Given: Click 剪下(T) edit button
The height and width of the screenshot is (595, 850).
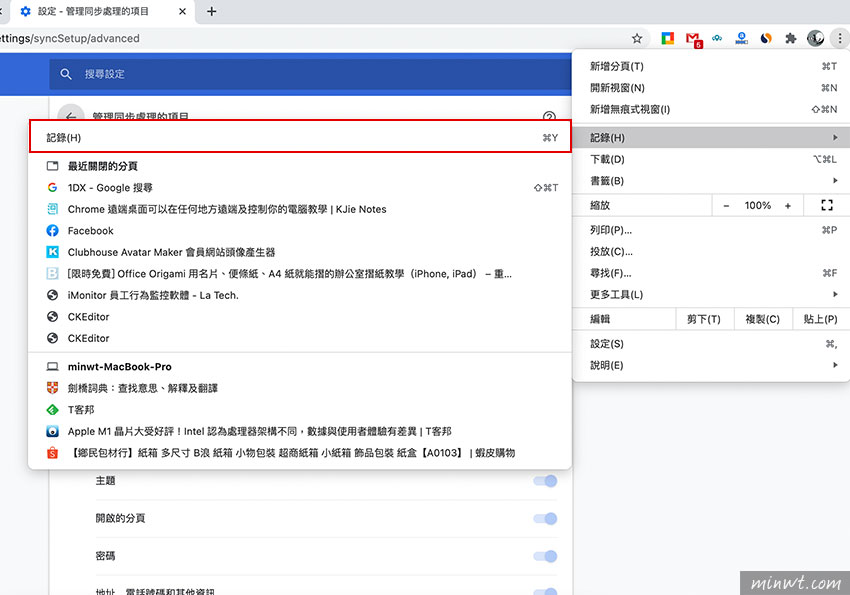Looking at the screenshot, I should [x=704, y=319].
